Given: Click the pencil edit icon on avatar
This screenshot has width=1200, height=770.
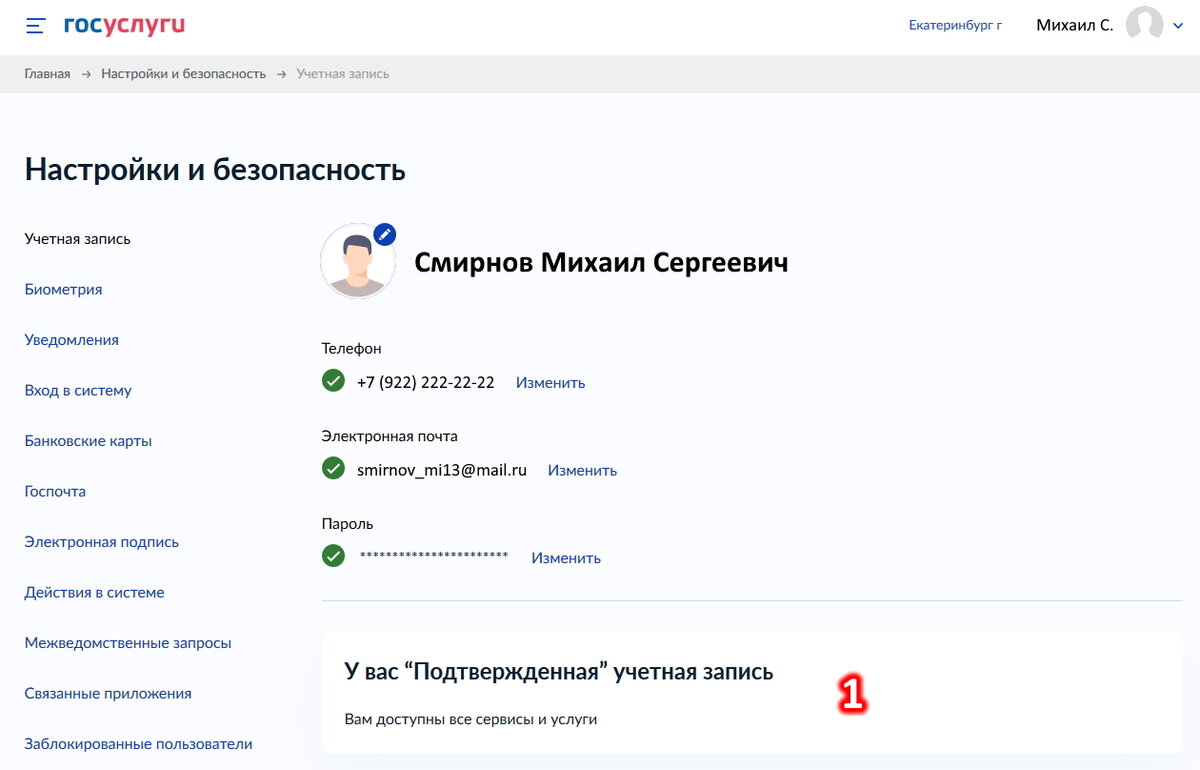Looking at the screenshot, I should point(385,234).
